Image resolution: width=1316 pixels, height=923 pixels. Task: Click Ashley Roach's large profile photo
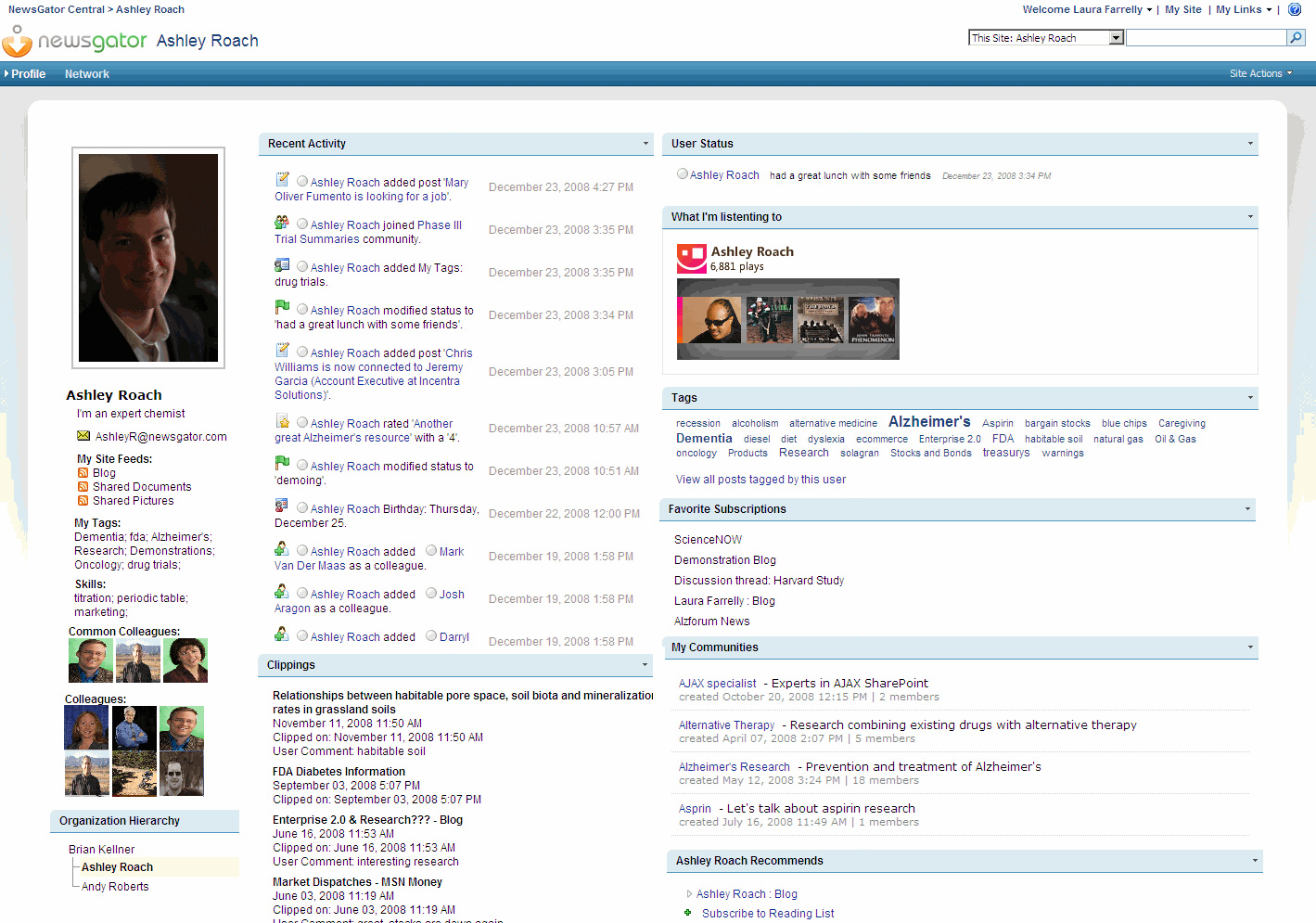pyautogui.click(x=148, y=258)
